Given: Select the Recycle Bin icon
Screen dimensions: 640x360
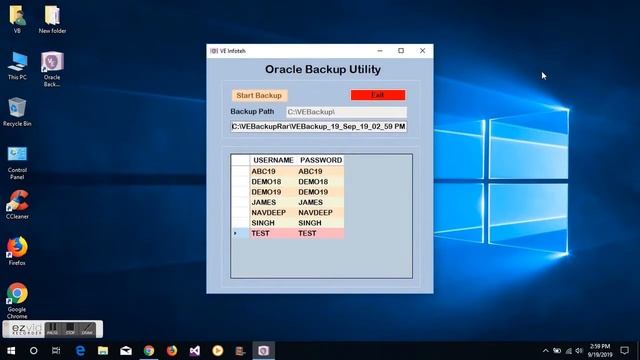Looking at the screenshot, I should pyautogui.click(x=17, y=112).
